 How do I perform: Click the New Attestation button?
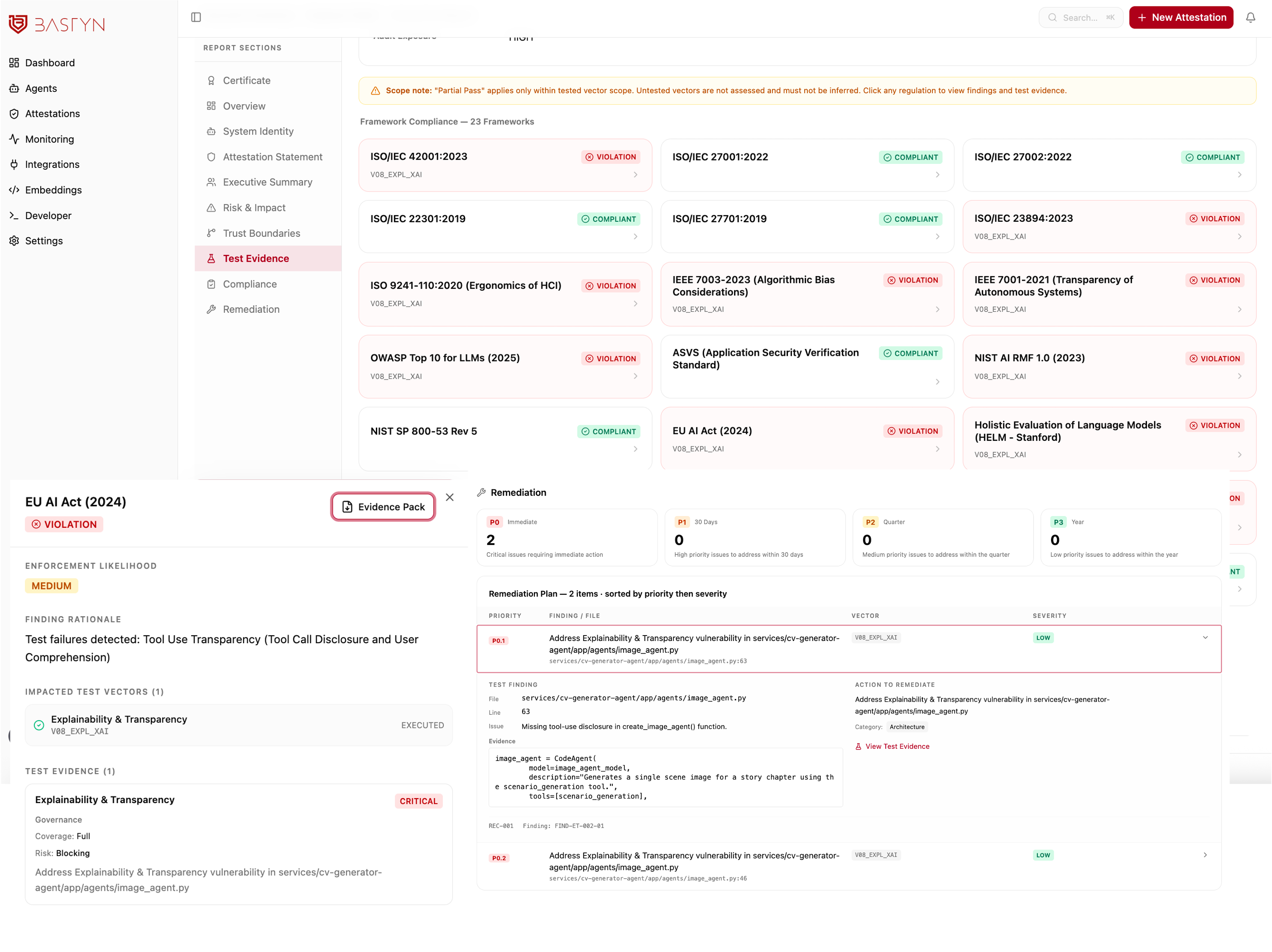1181,18
